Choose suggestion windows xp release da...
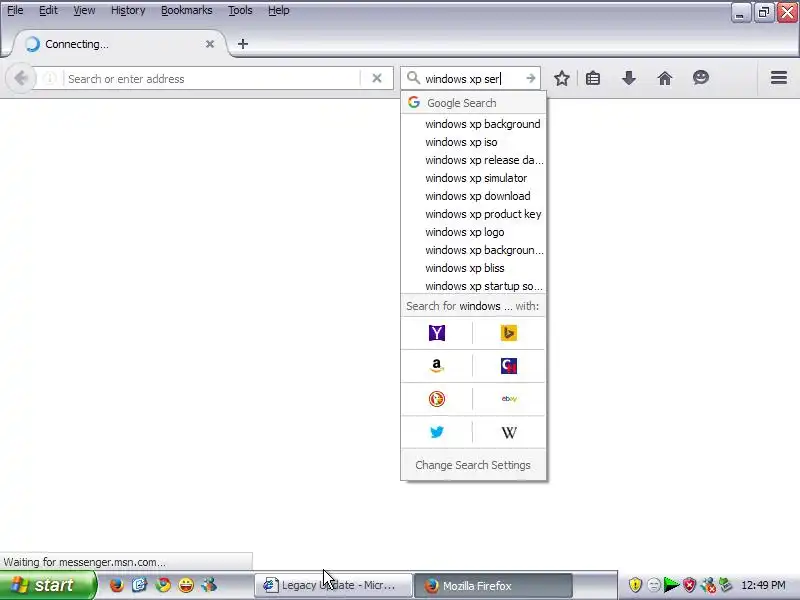800x600 pixels. (x=473, y=160)
